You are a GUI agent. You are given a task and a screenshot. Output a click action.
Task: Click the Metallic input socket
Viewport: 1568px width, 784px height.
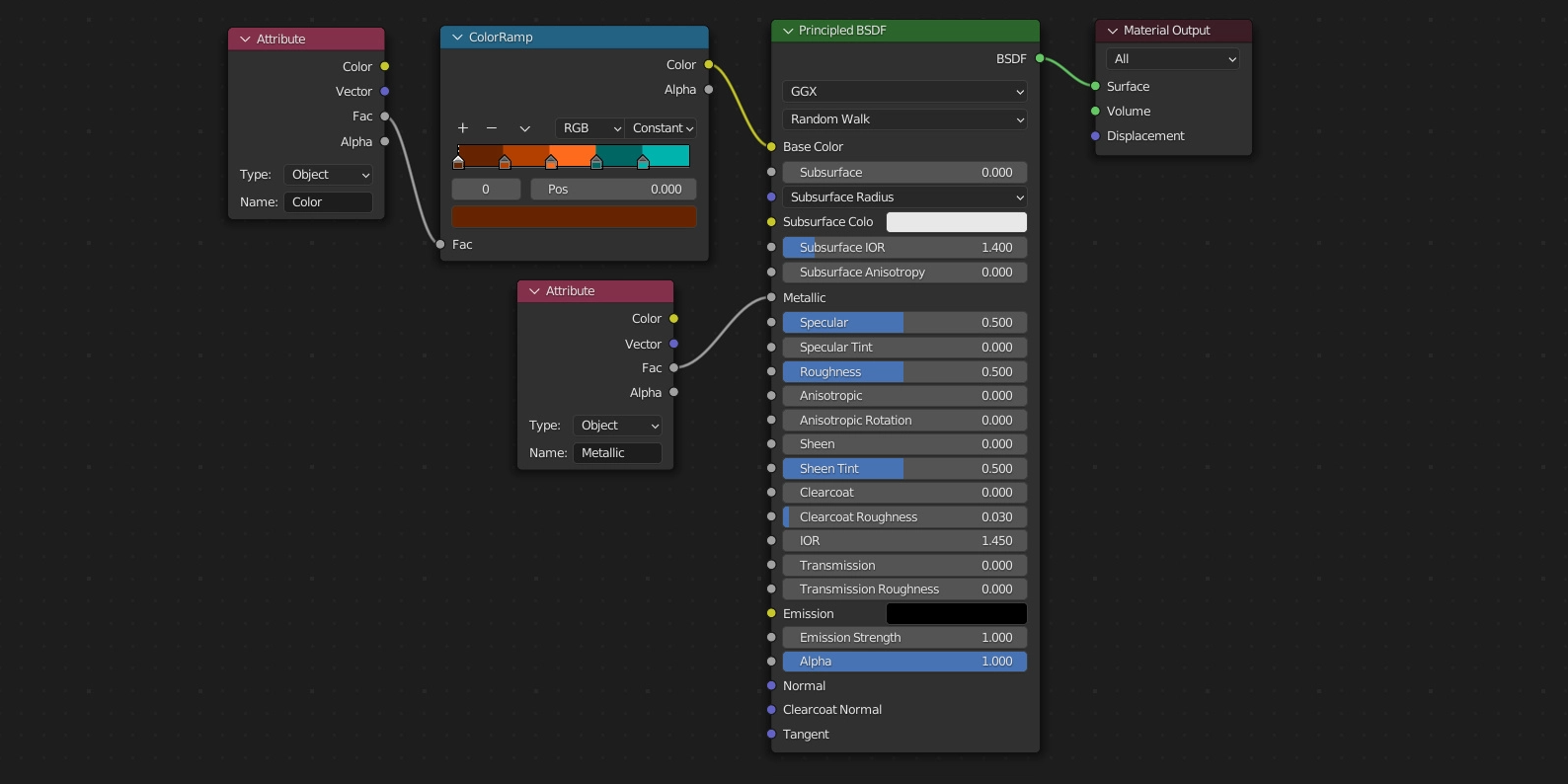tap(771, 298)
